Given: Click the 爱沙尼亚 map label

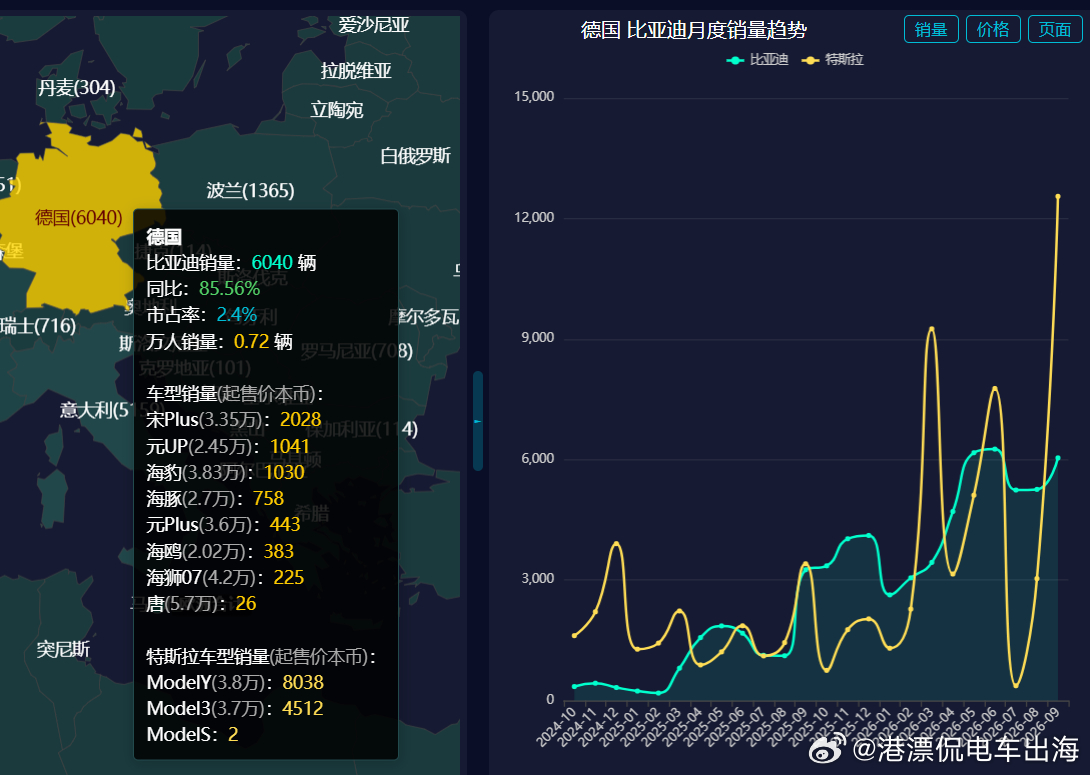Looking at the screenshot, I should [373, 26].
